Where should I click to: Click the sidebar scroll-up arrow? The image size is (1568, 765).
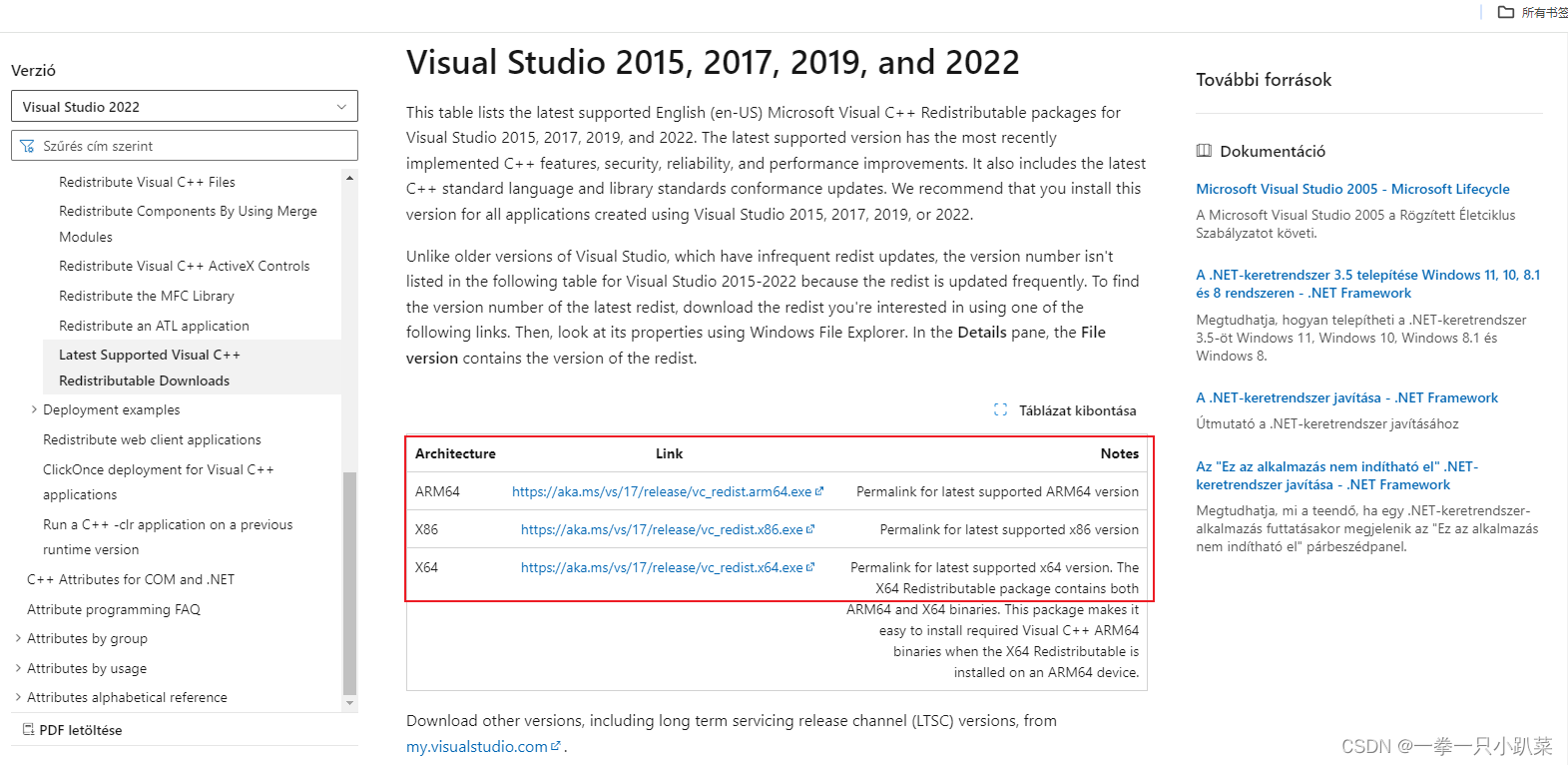[x=349, y=178]
